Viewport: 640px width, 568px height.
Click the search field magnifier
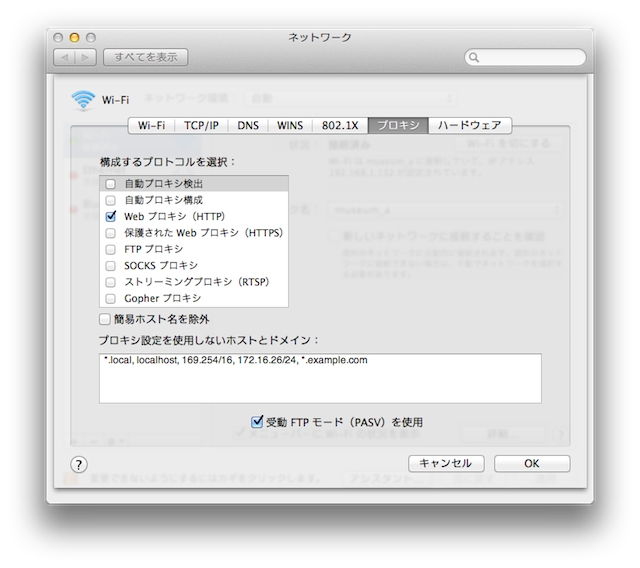pyautogui.click(x=478, y=58)
